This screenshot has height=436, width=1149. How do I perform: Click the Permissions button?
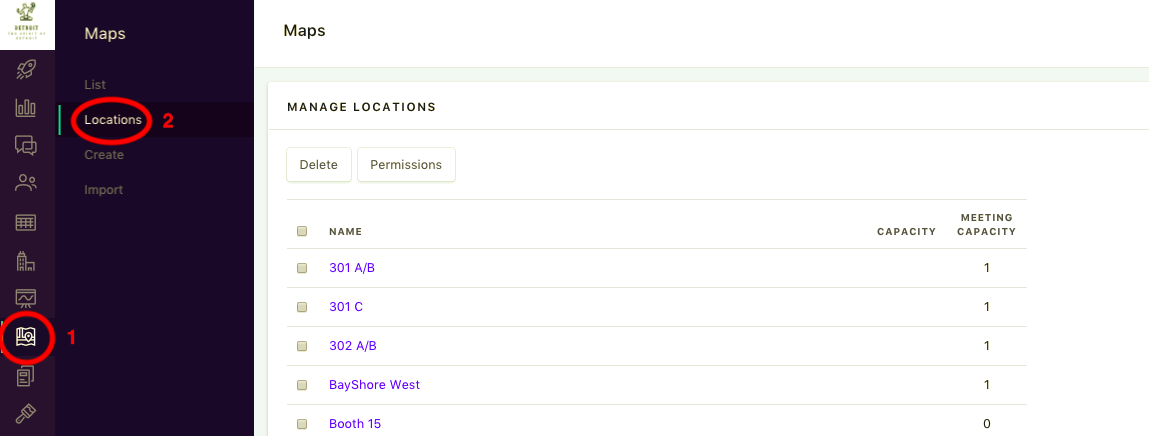(406, 164)
